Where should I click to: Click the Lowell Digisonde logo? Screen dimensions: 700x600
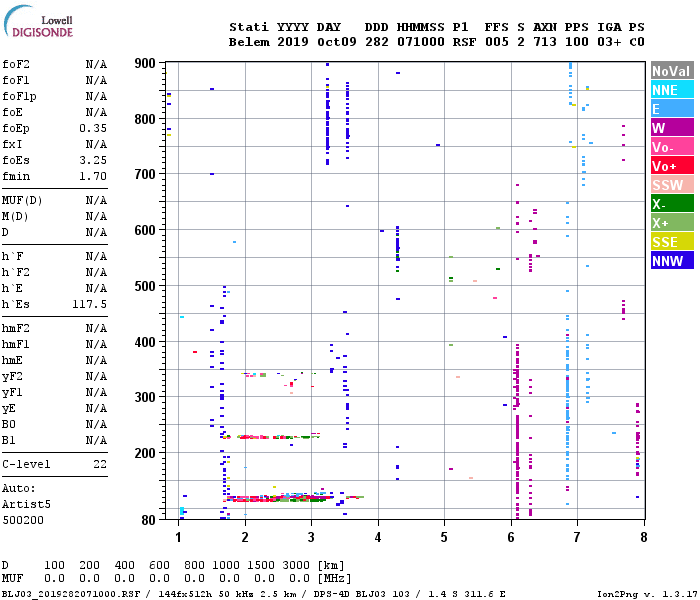(38, 21)
